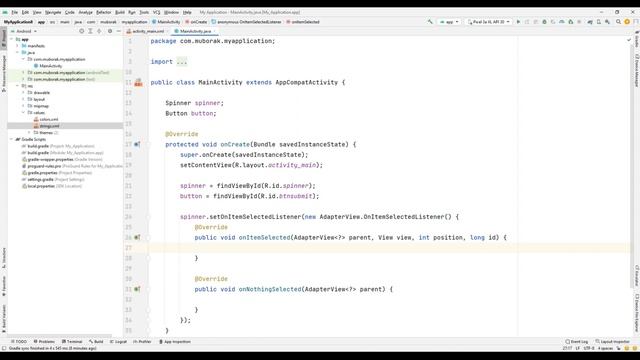Open Resource Manager side tab
Viewport: 640px width, 360px height.
[4, 73]
